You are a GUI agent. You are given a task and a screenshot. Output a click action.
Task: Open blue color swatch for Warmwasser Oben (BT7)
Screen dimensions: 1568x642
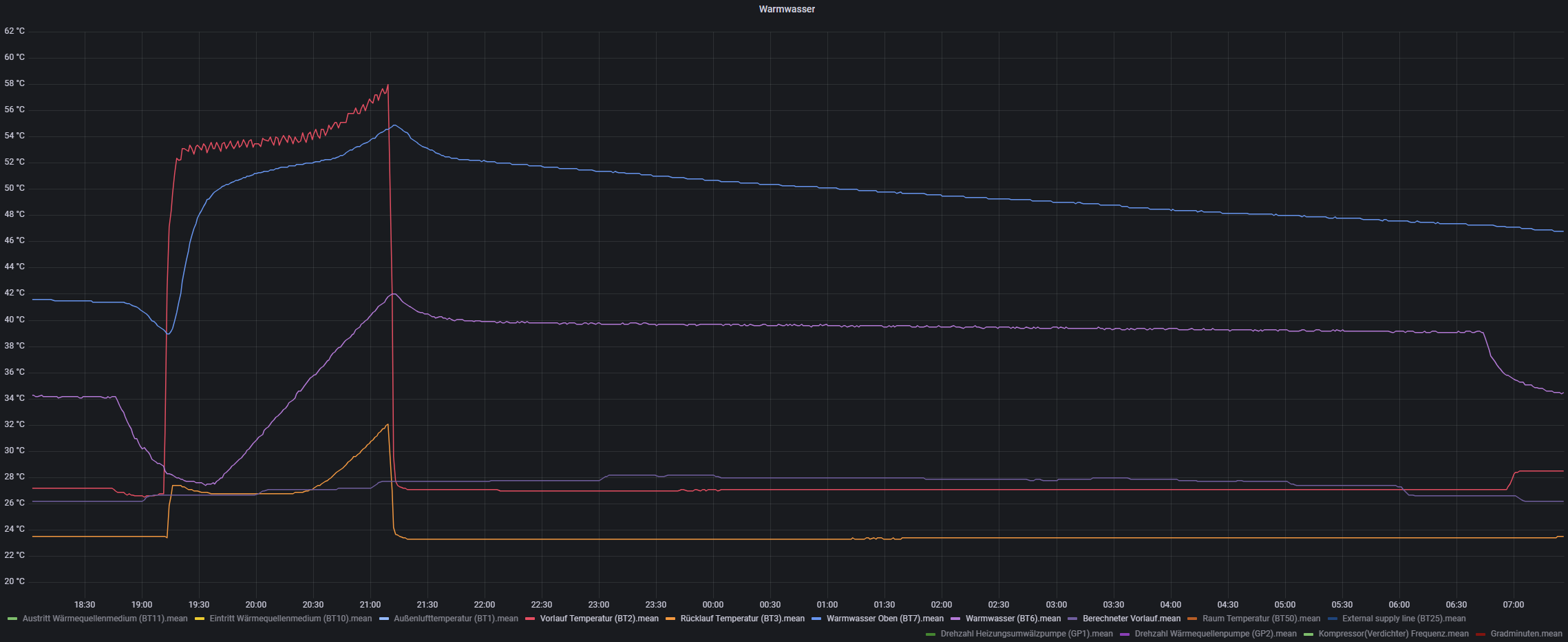coord(816,619)
